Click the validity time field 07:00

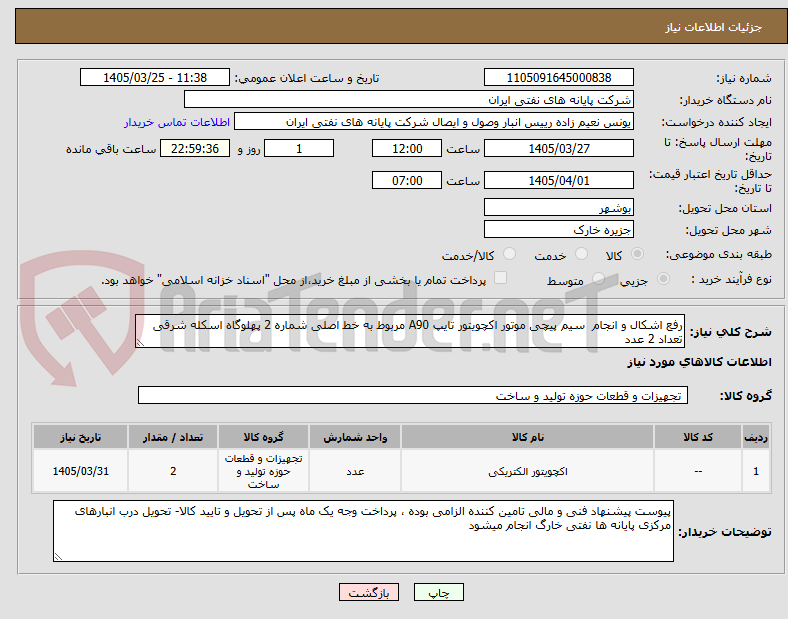coord(407,180)
